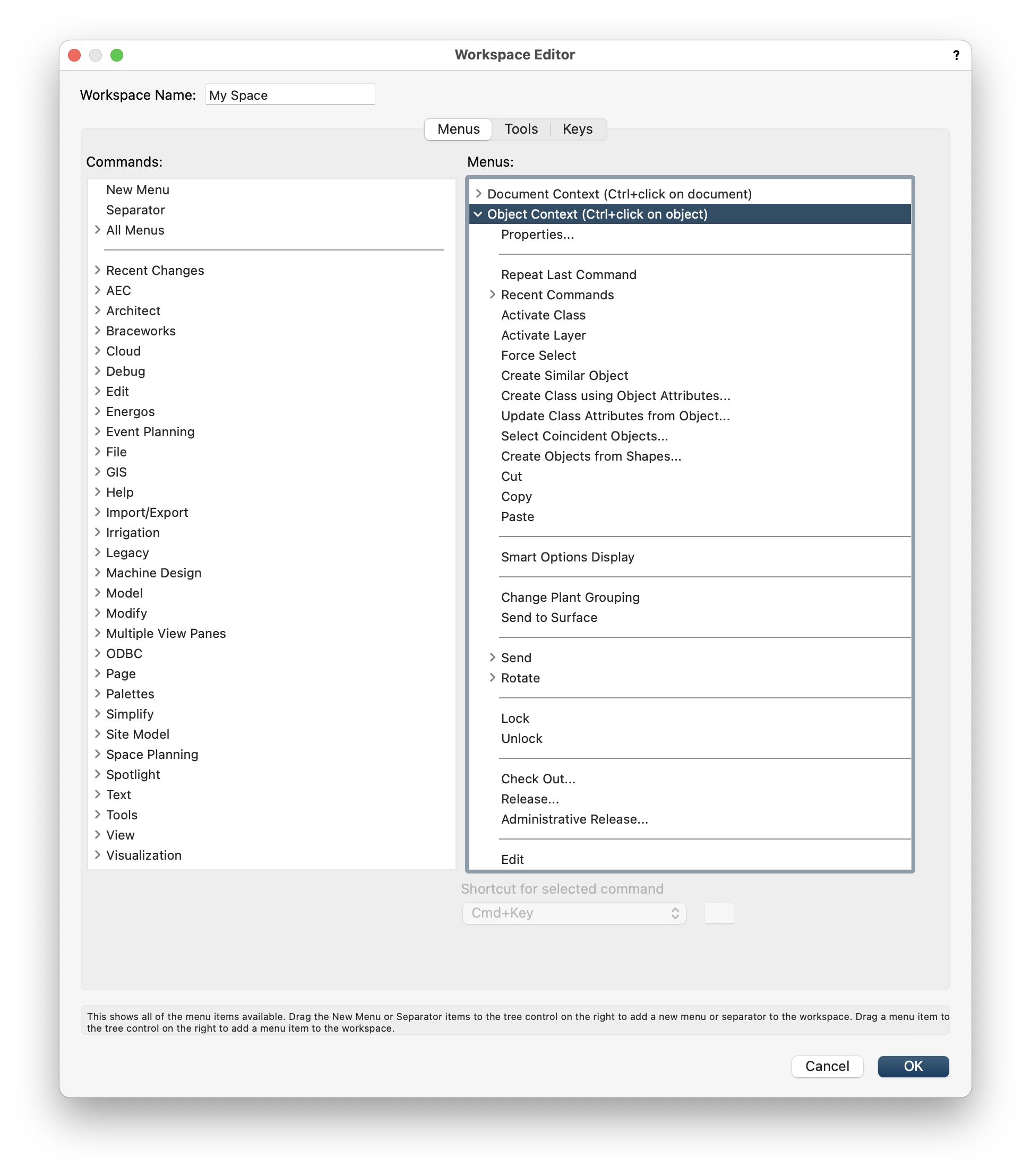Click the Workspace Name text field
1031x1176 pixels.
[290, 95]
